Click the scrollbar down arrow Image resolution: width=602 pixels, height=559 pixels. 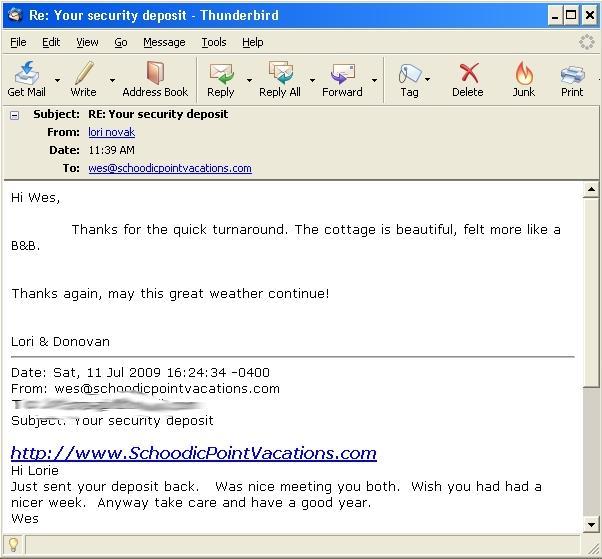tap(591, 524)
